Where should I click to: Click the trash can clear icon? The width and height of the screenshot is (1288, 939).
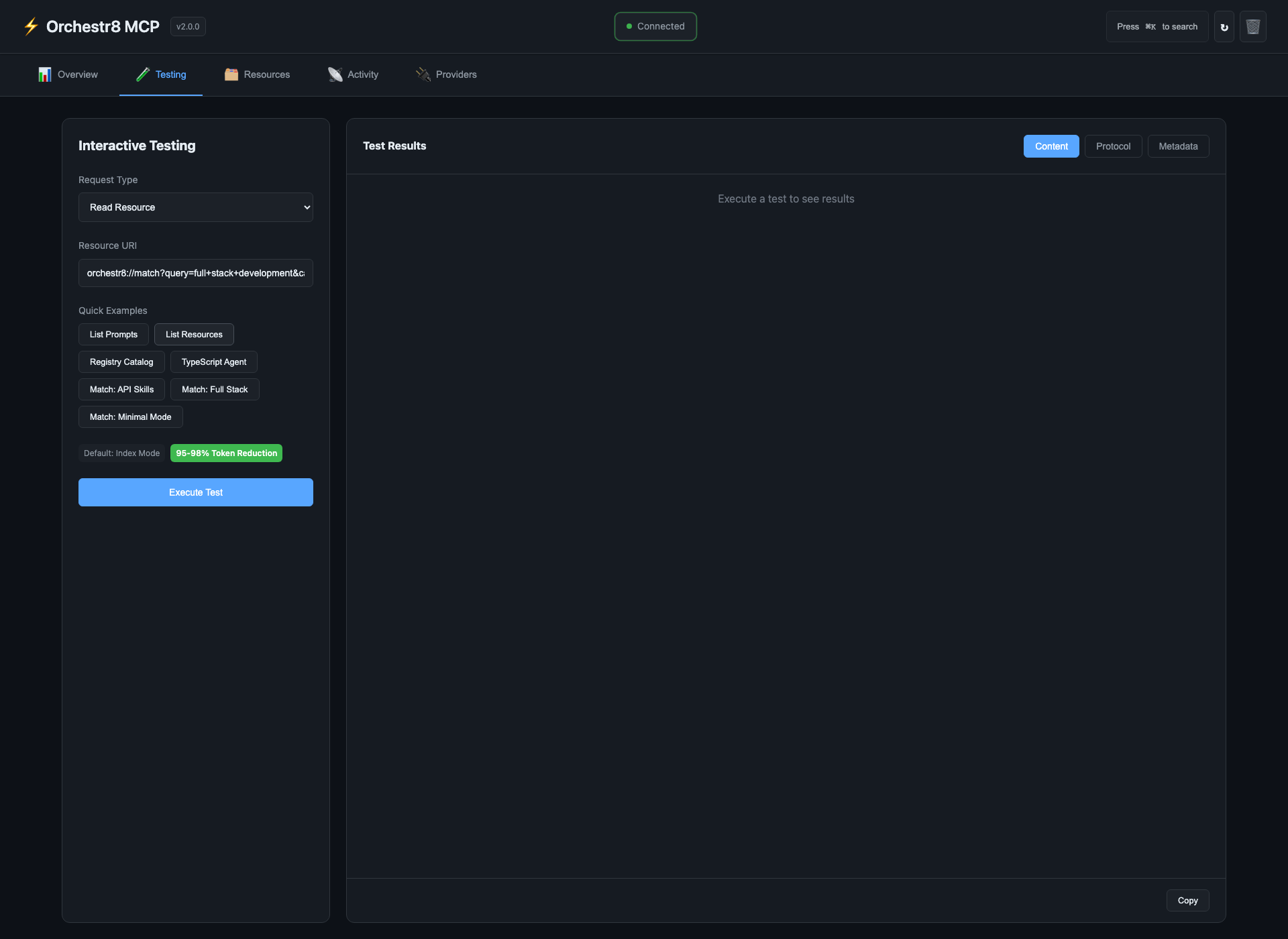(1252, 27)
